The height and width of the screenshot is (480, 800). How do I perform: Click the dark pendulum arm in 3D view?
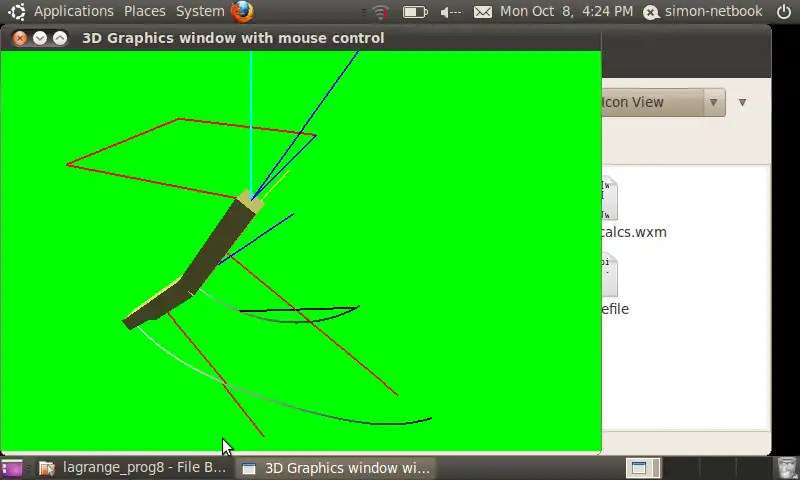click(217, 247)
